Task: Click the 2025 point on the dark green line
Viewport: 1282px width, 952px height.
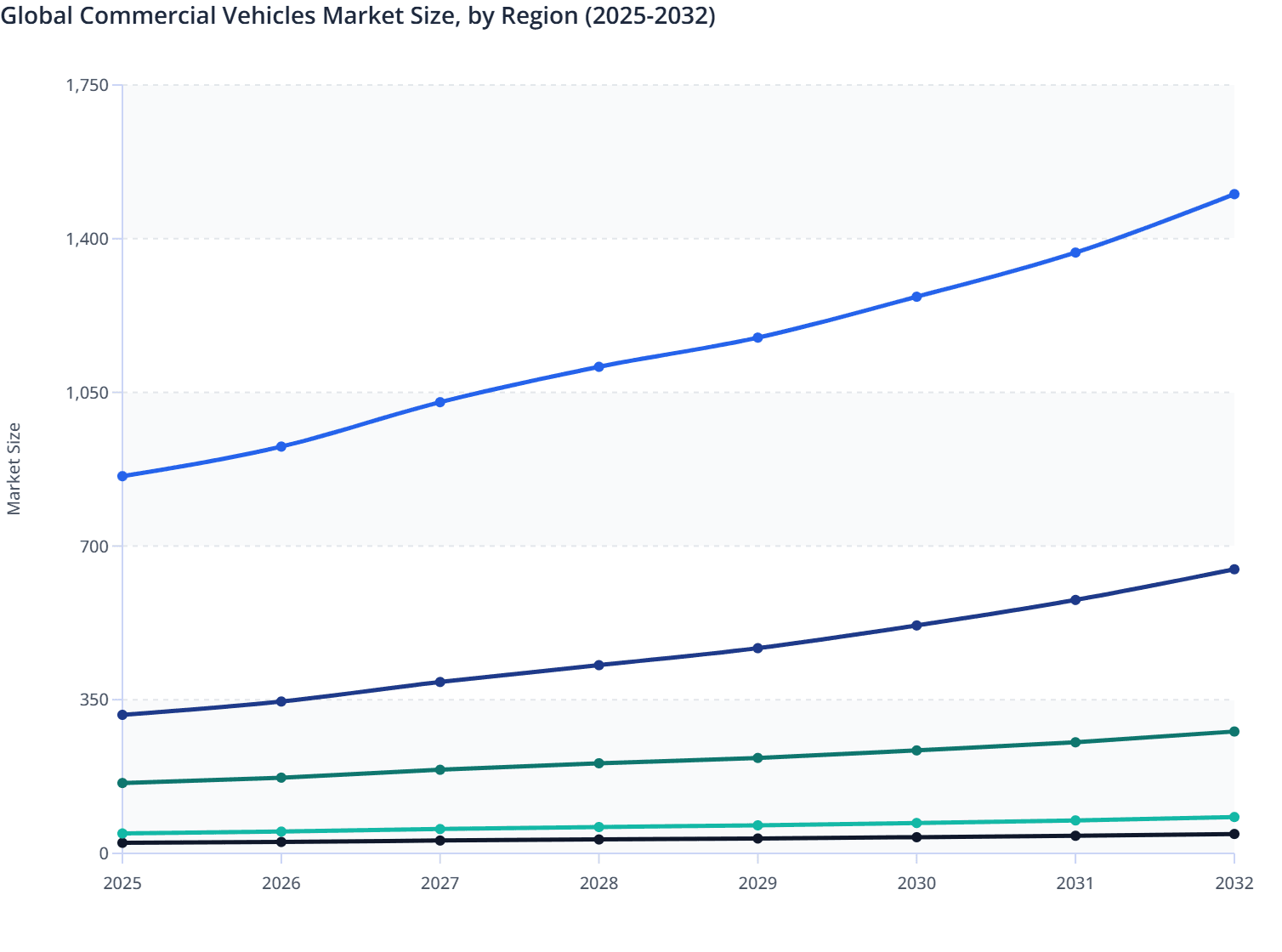Action: [122, 783]
